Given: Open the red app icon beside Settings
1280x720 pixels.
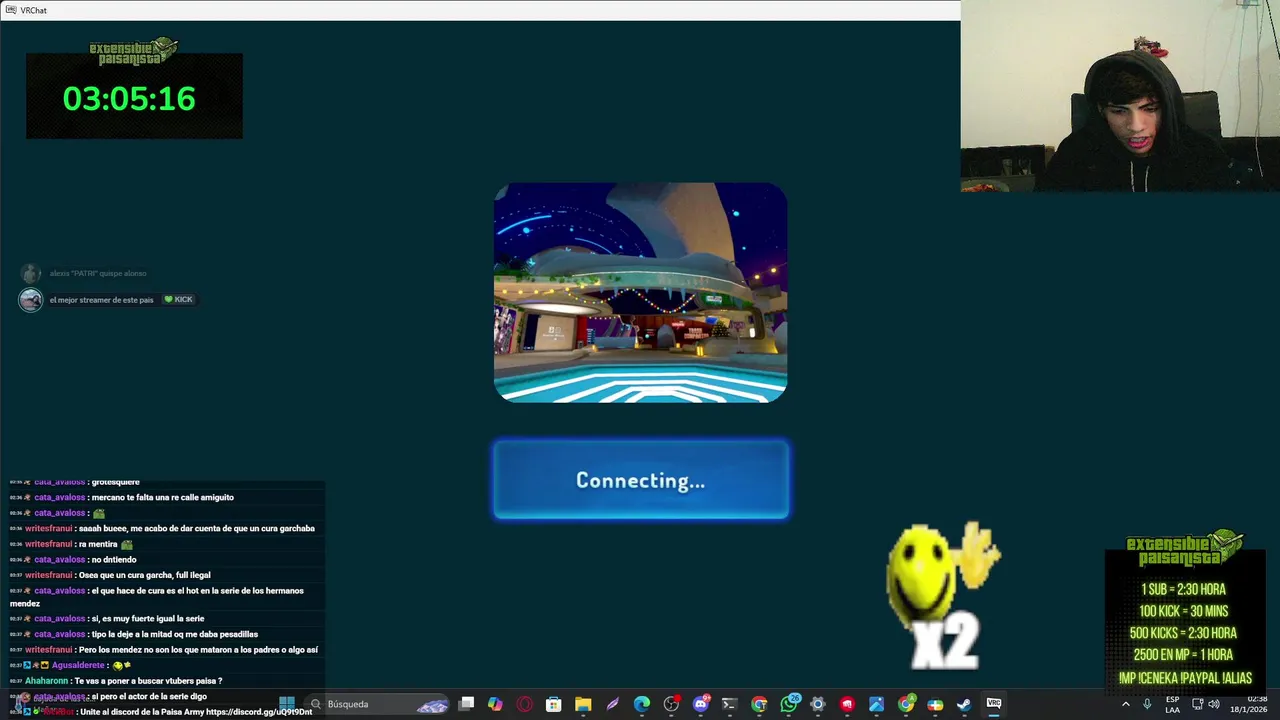Looking at the screenshot, I should [847, 704].
